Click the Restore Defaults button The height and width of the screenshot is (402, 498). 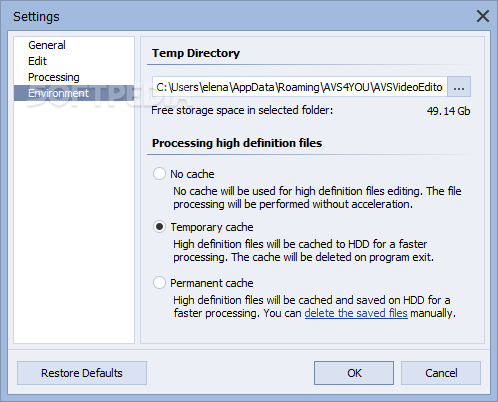tap(82, 373)
